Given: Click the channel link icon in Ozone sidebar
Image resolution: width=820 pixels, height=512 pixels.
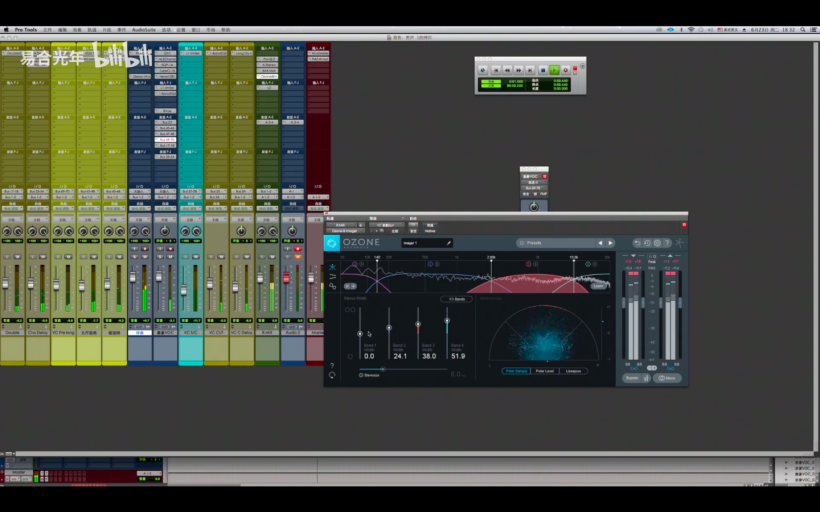Looking at the screenshot, I should point(333,286).
